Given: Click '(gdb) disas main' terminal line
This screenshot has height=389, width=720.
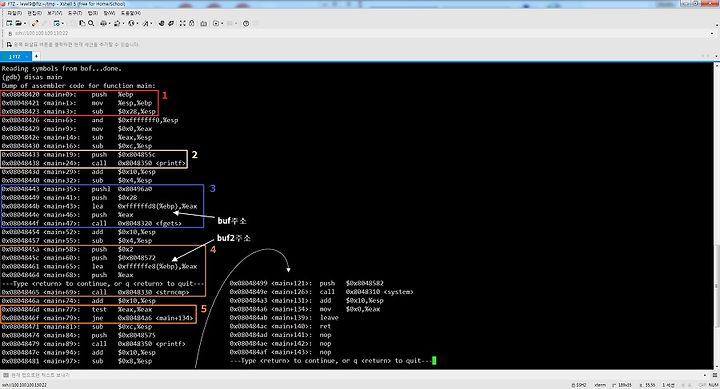Looking at the screenshot, I should point(32,77).
